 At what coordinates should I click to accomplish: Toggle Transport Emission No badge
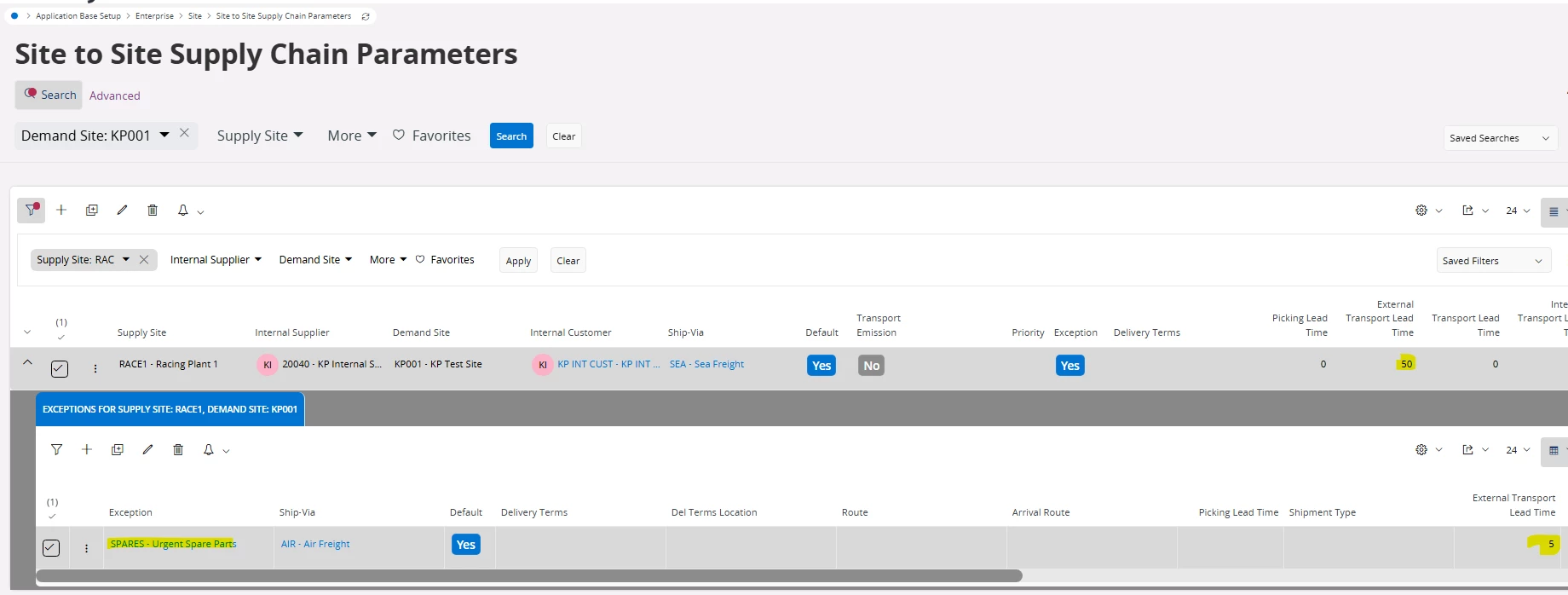coord(871,366)
